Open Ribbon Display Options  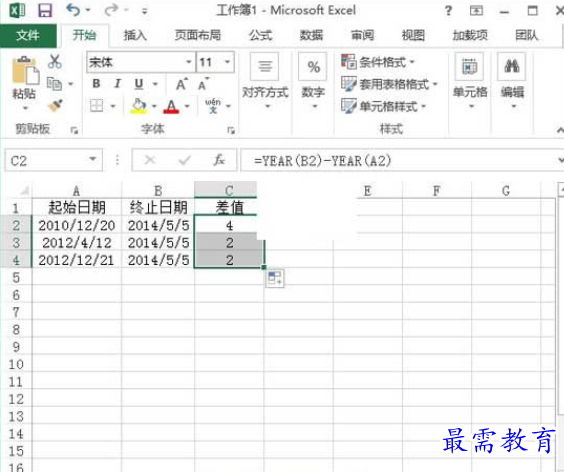pyautogui.click(x=476, y=11)
